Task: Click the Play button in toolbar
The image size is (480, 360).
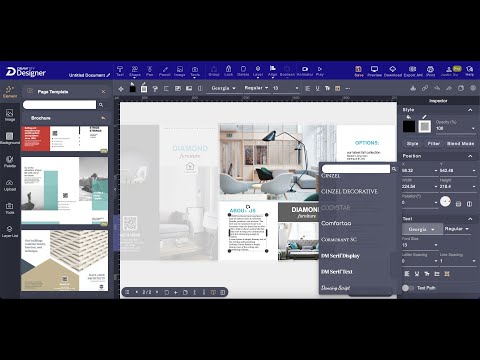Action: pos(320,71)
